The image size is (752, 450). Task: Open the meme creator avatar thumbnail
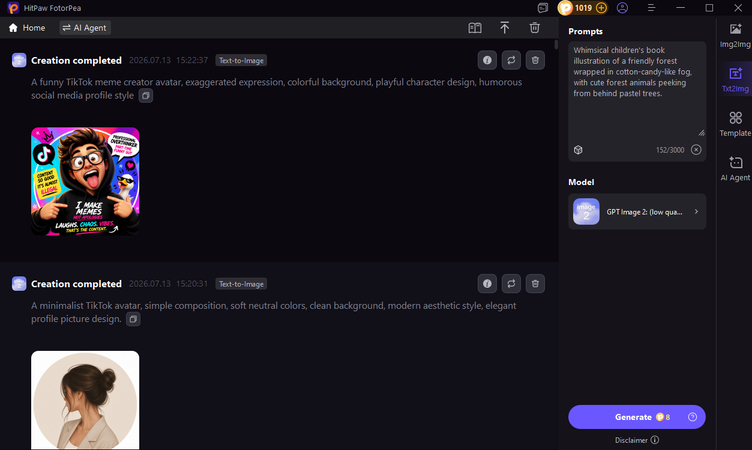(x=85, y=181)
